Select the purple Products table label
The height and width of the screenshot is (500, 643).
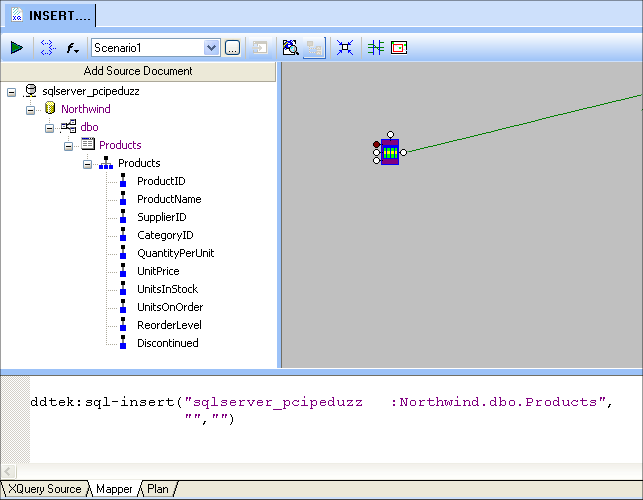[x=120, y=145]
